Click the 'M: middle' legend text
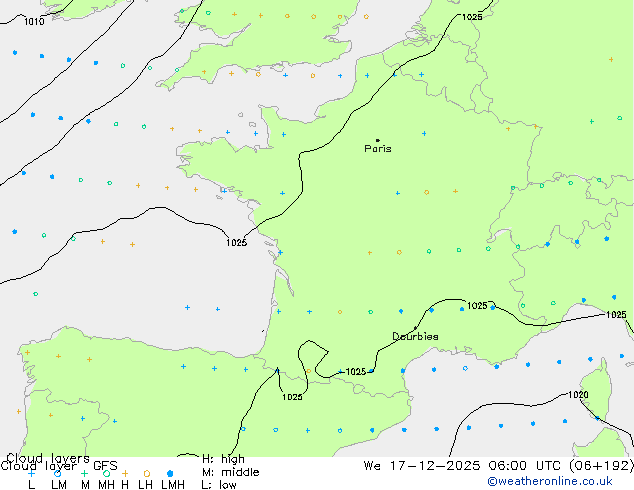 pos(230,472)
